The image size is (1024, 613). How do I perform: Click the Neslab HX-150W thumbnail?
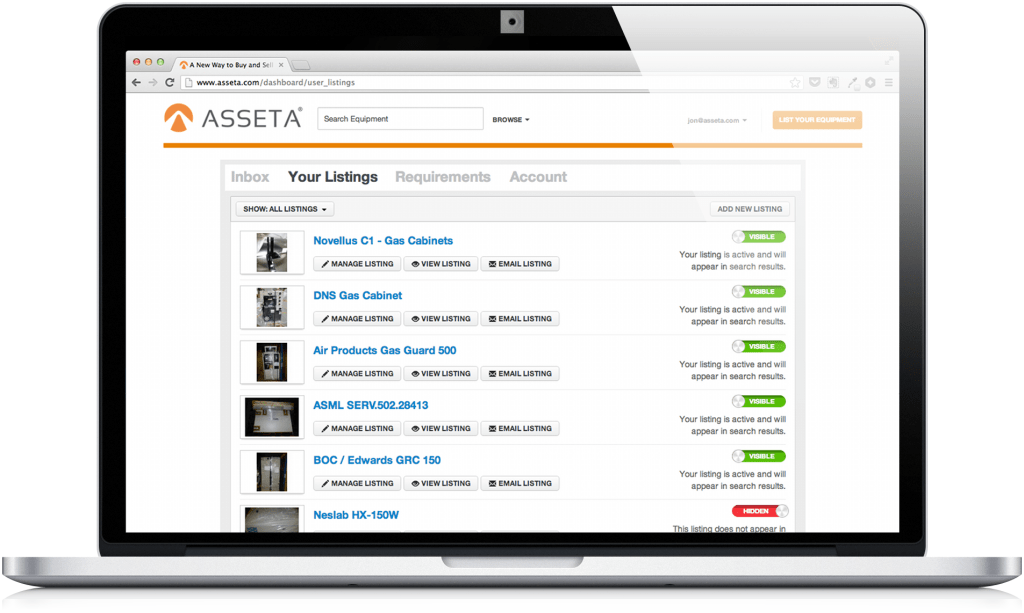(272, 519)
